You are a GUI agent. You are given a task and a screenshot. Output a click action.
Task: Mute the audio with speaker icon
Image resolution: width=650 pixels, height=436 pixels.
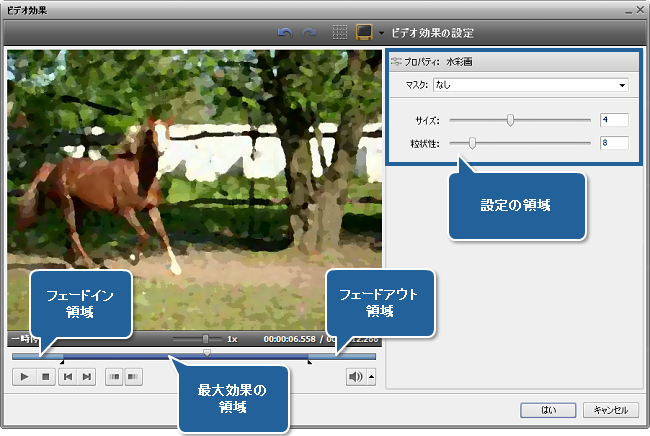click(356, 377)
